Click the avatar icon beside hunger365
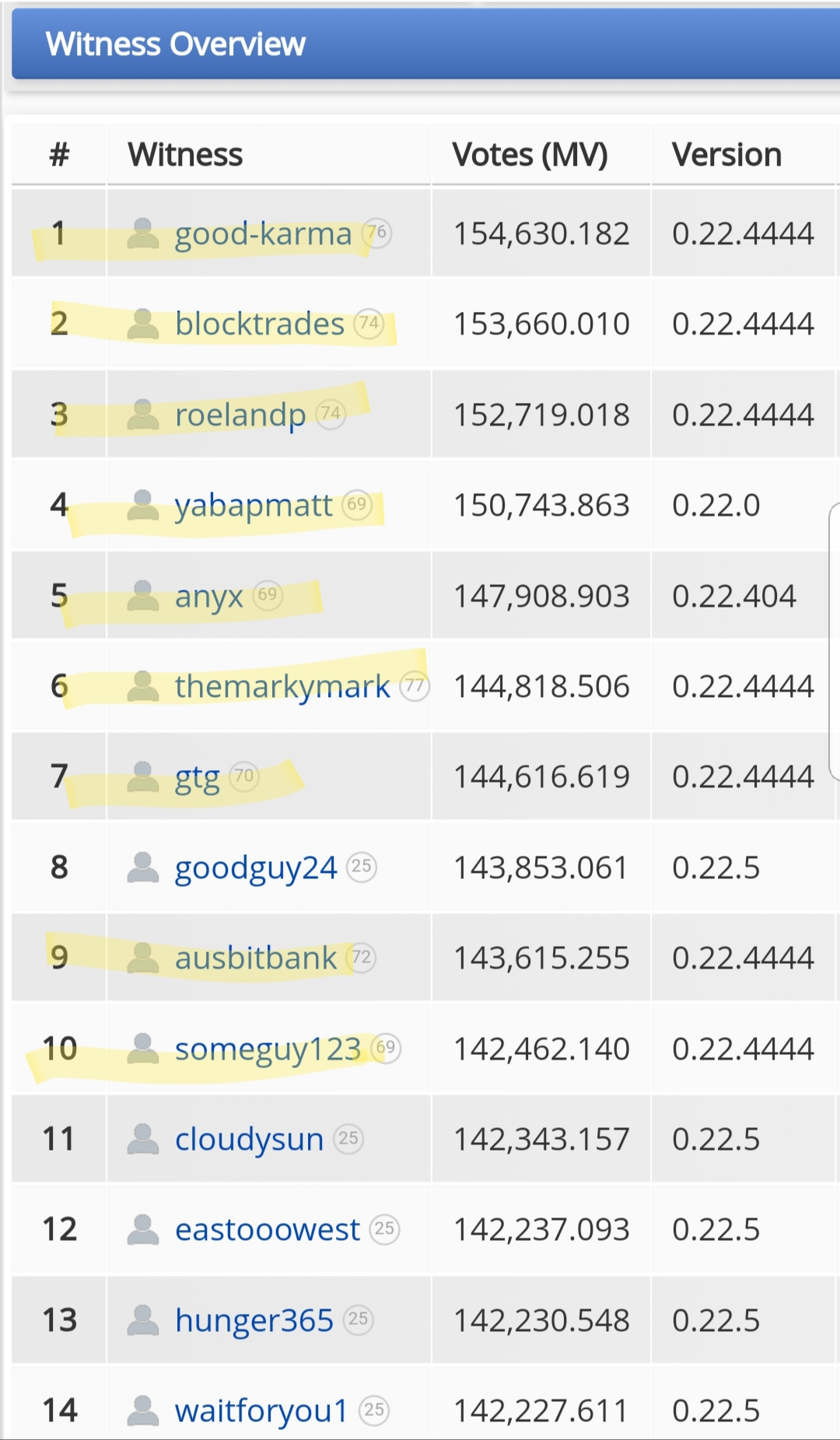 pyautogui.click(x=143, y=1320)
